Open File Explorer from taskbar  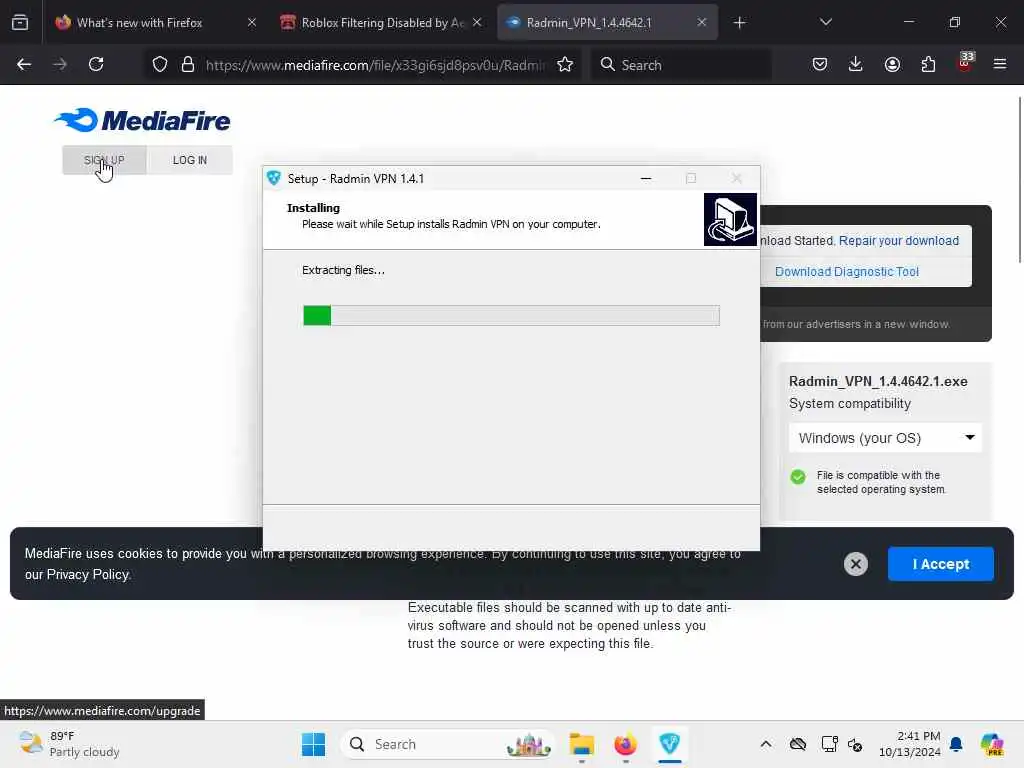pyautogui.click(x=581, y=744)
